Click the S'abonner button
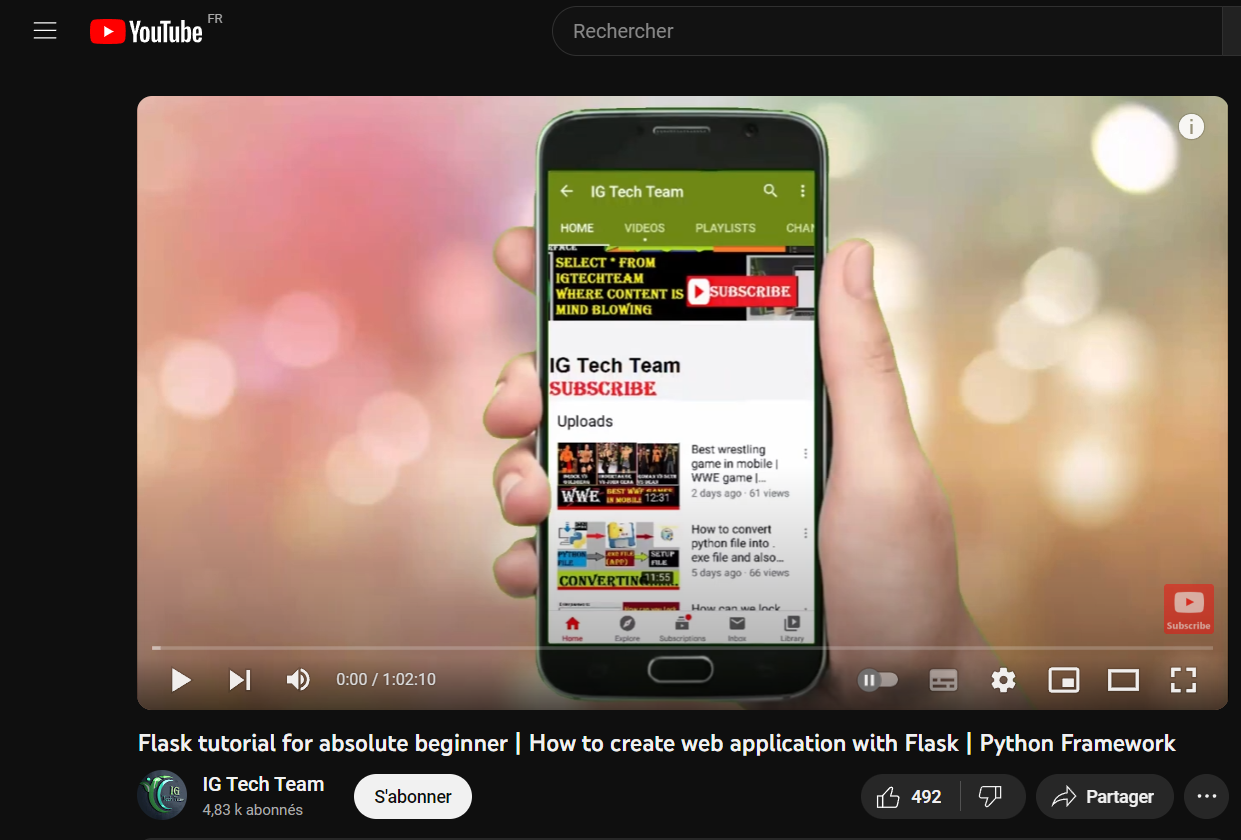 413,797
